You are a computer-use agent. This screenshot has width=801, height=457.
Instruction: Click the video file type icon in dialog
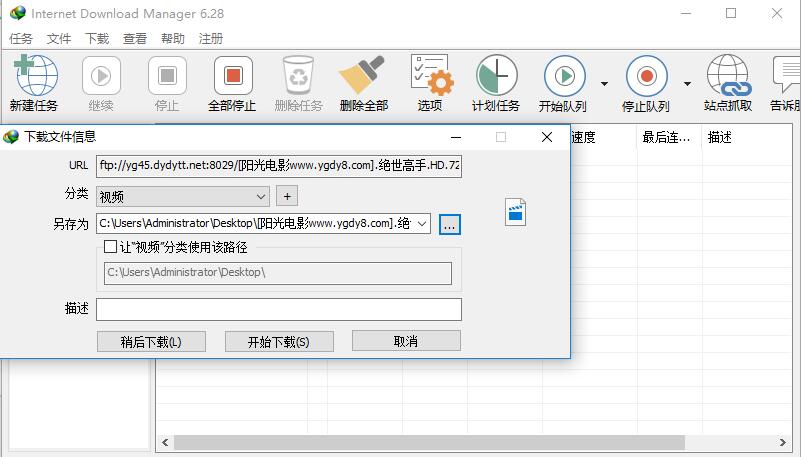click(x=515, y=212)
